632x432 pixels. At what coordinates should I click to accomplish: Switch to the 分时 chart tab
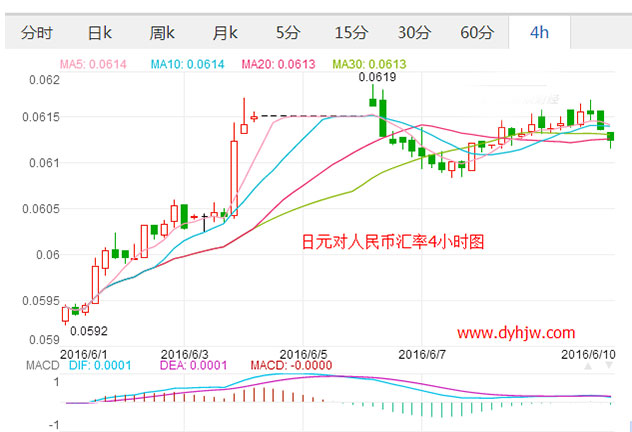tap(37, 33)
